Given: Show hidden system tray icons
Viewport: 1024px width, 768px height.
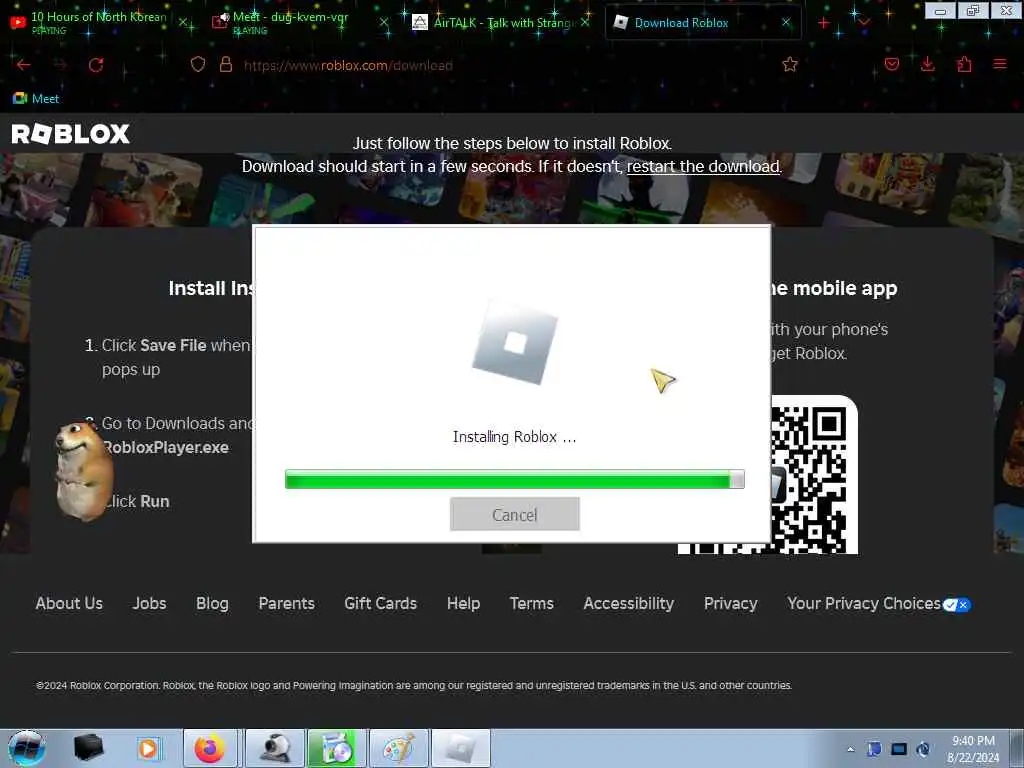Looking at the screenshot, I should (850, 750).
